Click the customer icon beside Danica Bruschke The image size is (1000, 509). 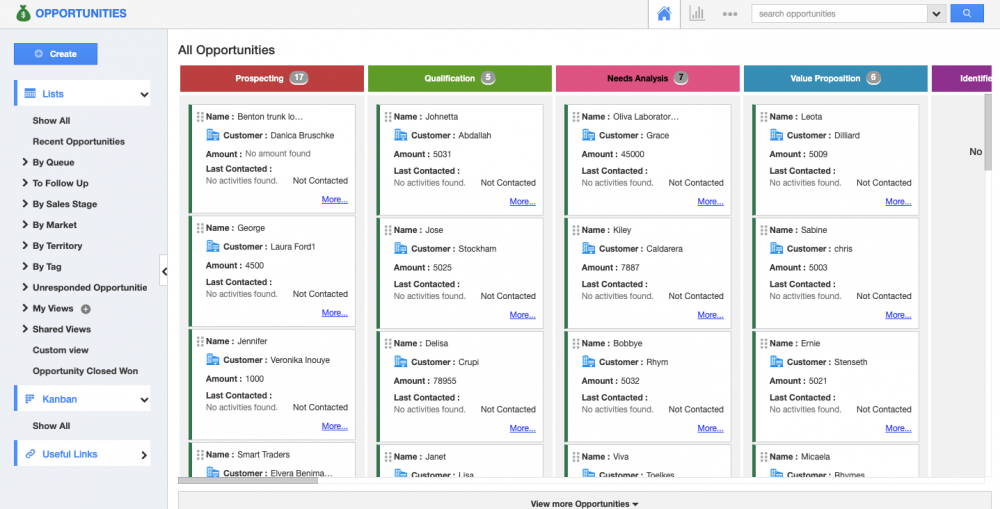[x=212, y=135]
